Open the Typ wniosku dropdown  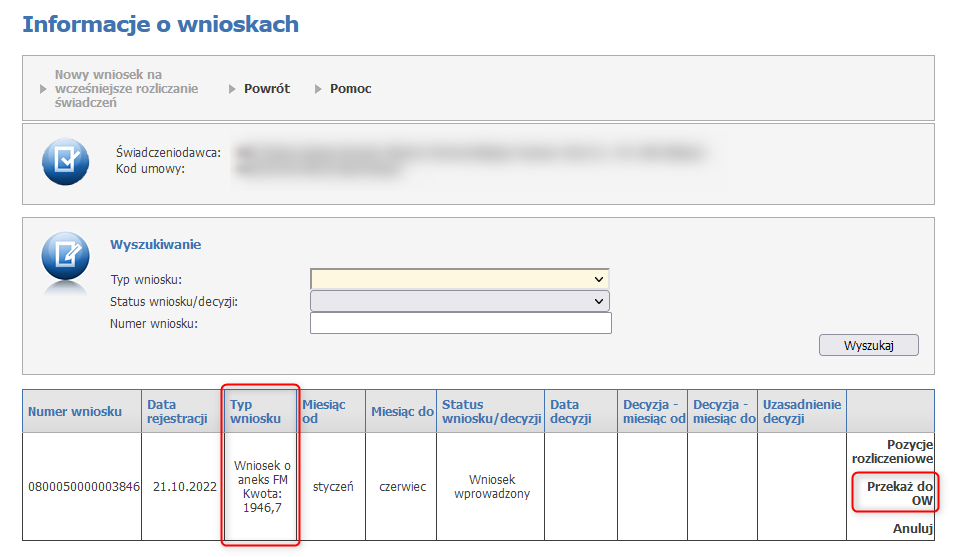pos(459,279)
